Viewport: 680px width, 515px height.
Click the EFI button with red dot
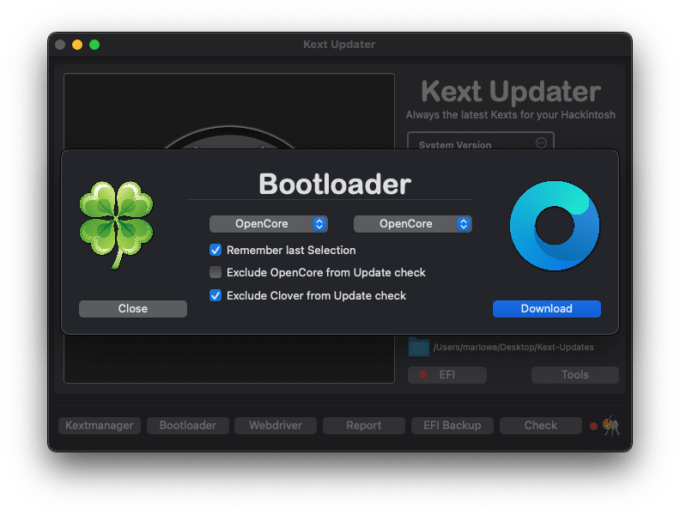[447, 375]
